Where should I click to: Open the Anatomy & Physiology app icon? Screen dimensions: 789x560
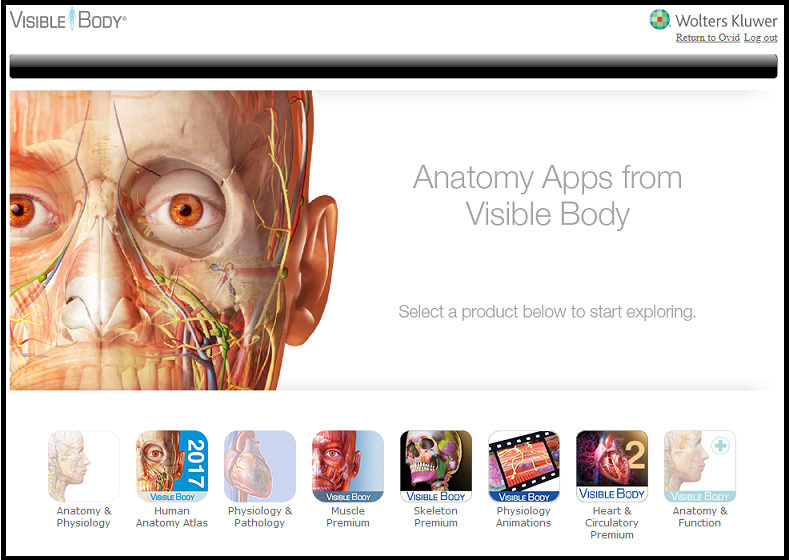84,466
